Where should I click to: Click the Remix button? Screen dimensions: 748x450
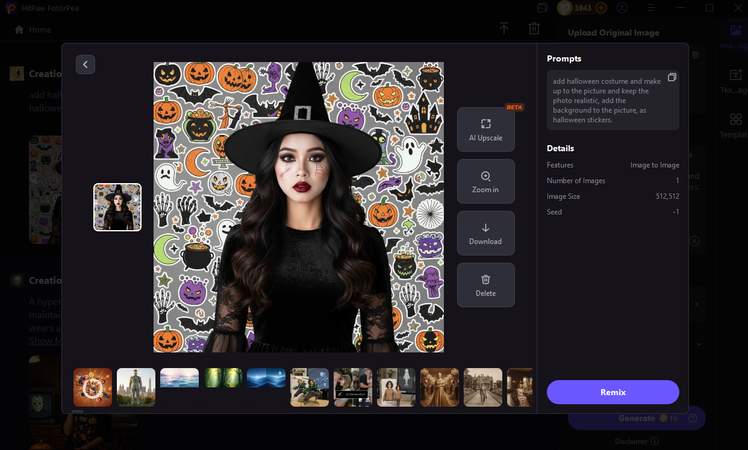tap(613, 392)
